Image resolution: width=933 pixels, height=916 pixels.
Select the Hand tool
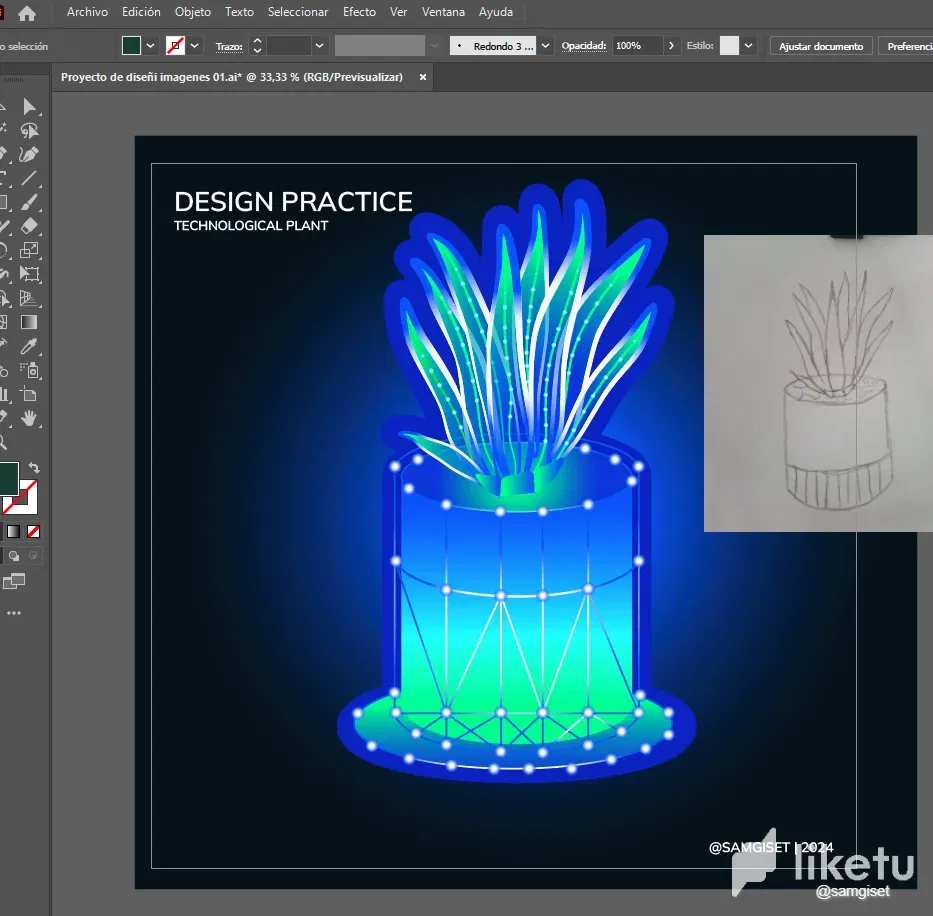(x=29, y=418)
